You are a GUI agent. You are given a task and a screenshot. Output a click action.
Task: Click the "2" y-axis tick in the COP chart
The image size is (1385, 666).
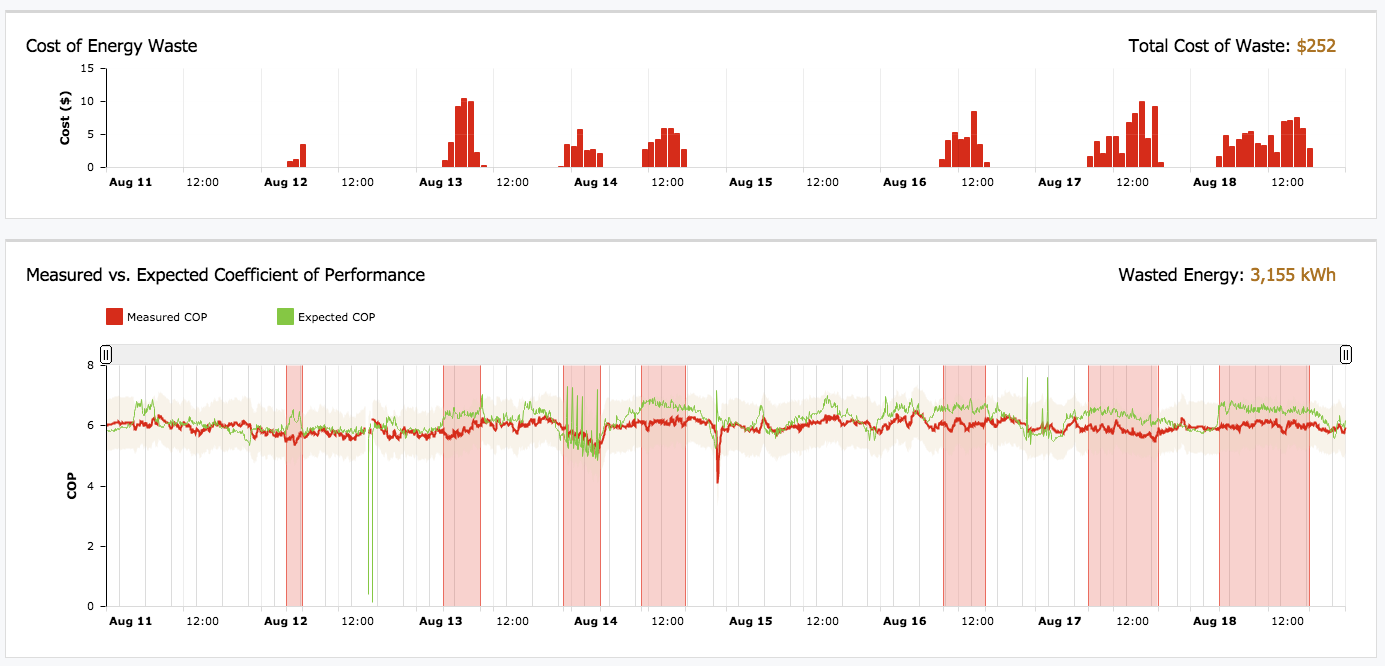point(89,546)
